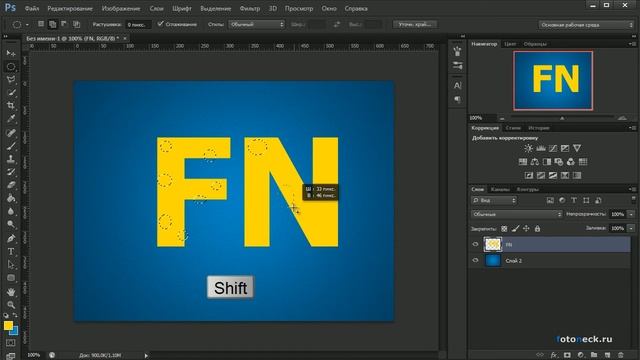The height and width of the screenshot is (360, 640).
Task: Select the Dodge tool
Action: coord(11,224)
